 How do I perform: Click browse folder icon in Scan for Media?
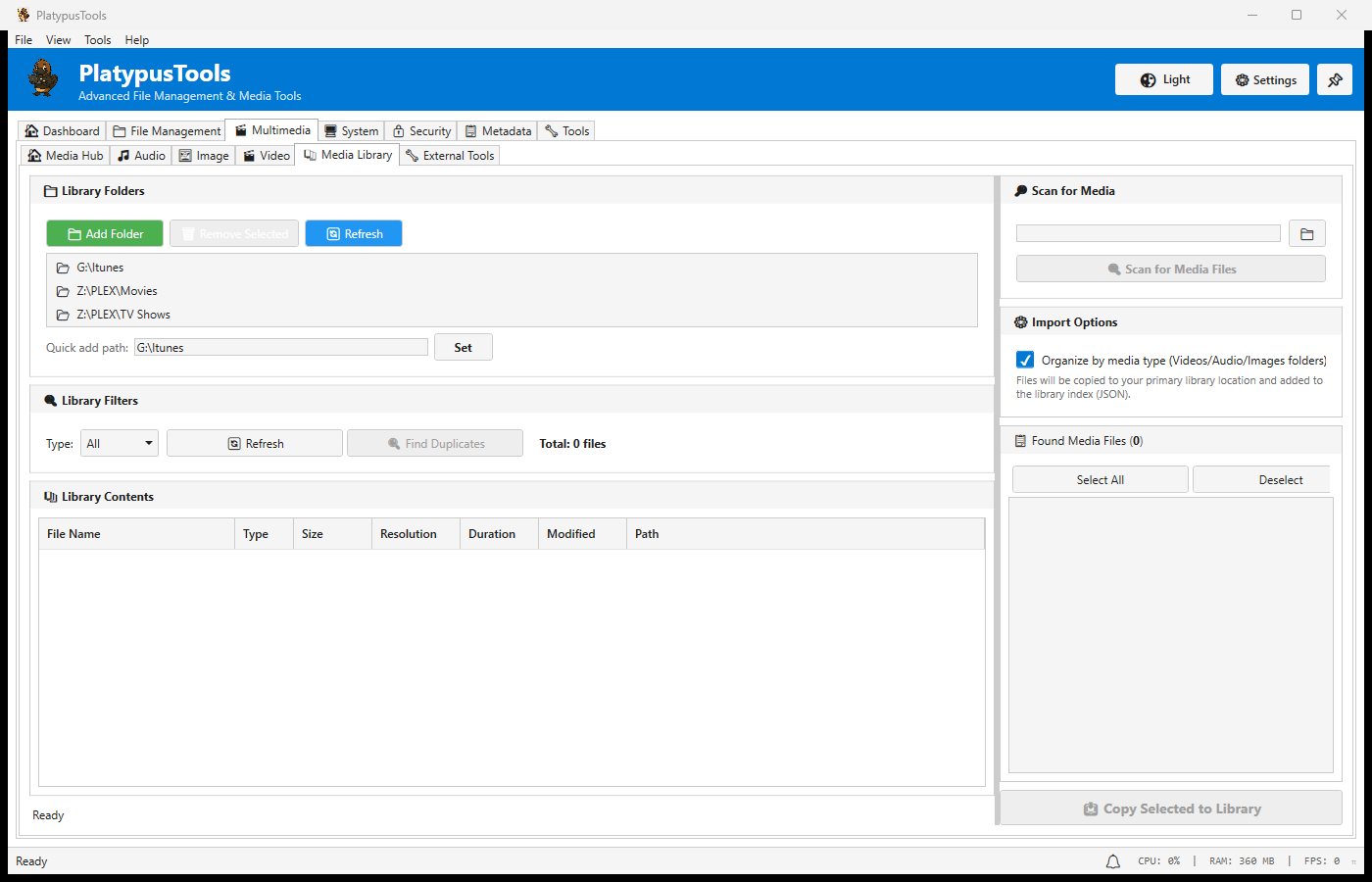tap(1306, 234)
